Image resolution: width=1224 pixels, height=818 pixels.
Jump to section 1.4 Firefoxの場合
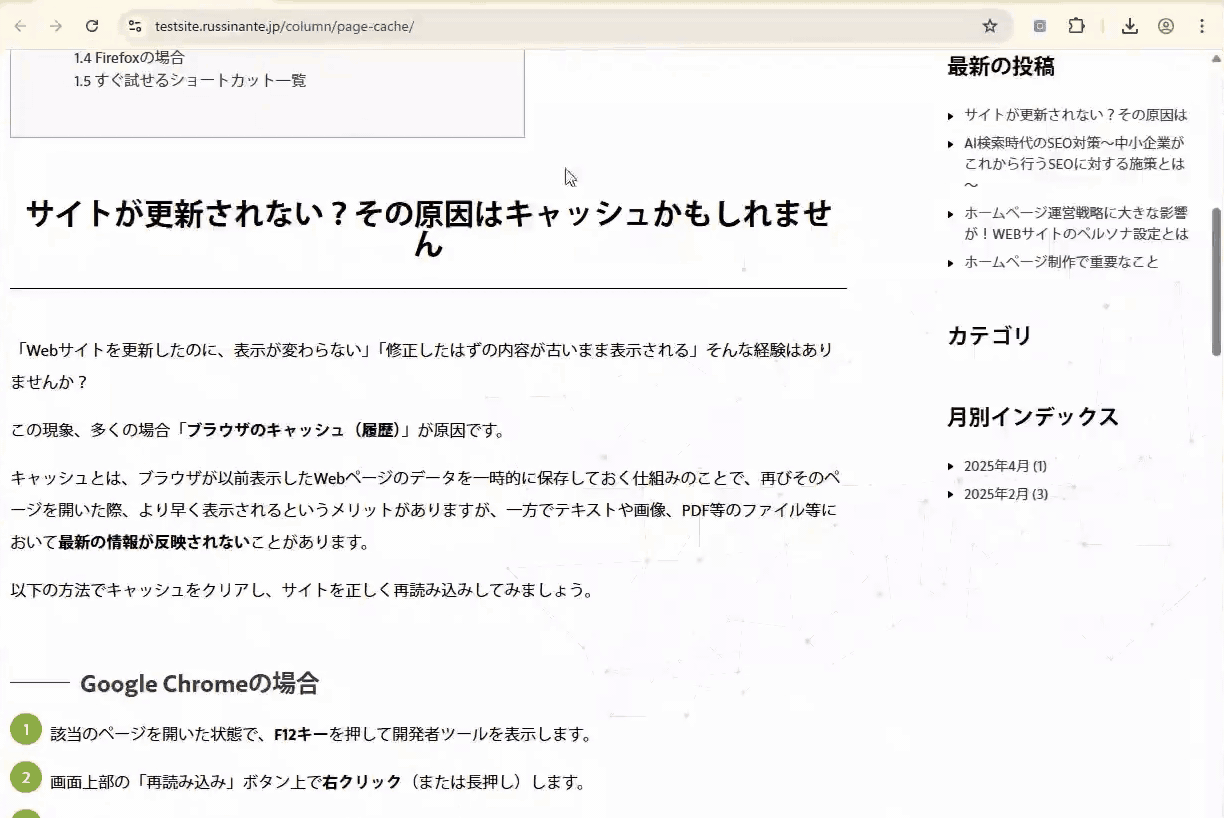click(129, 58)
